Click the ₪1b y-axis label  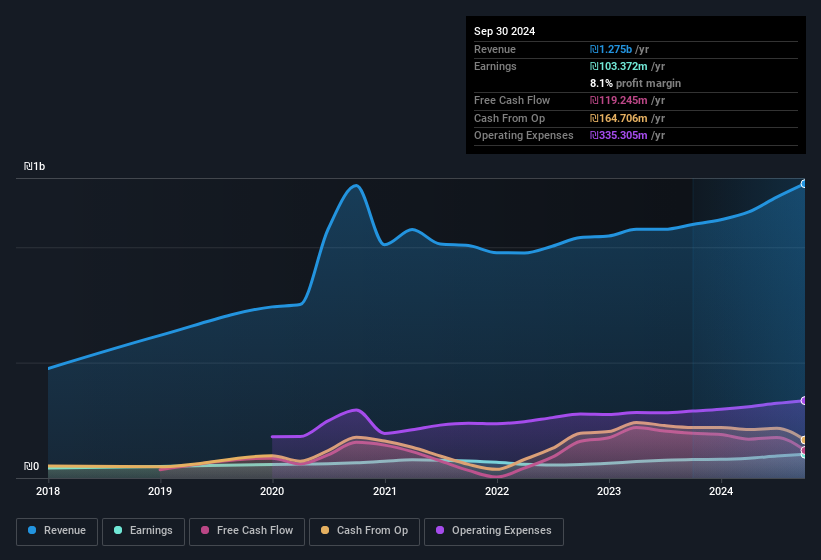pos(35,166)
